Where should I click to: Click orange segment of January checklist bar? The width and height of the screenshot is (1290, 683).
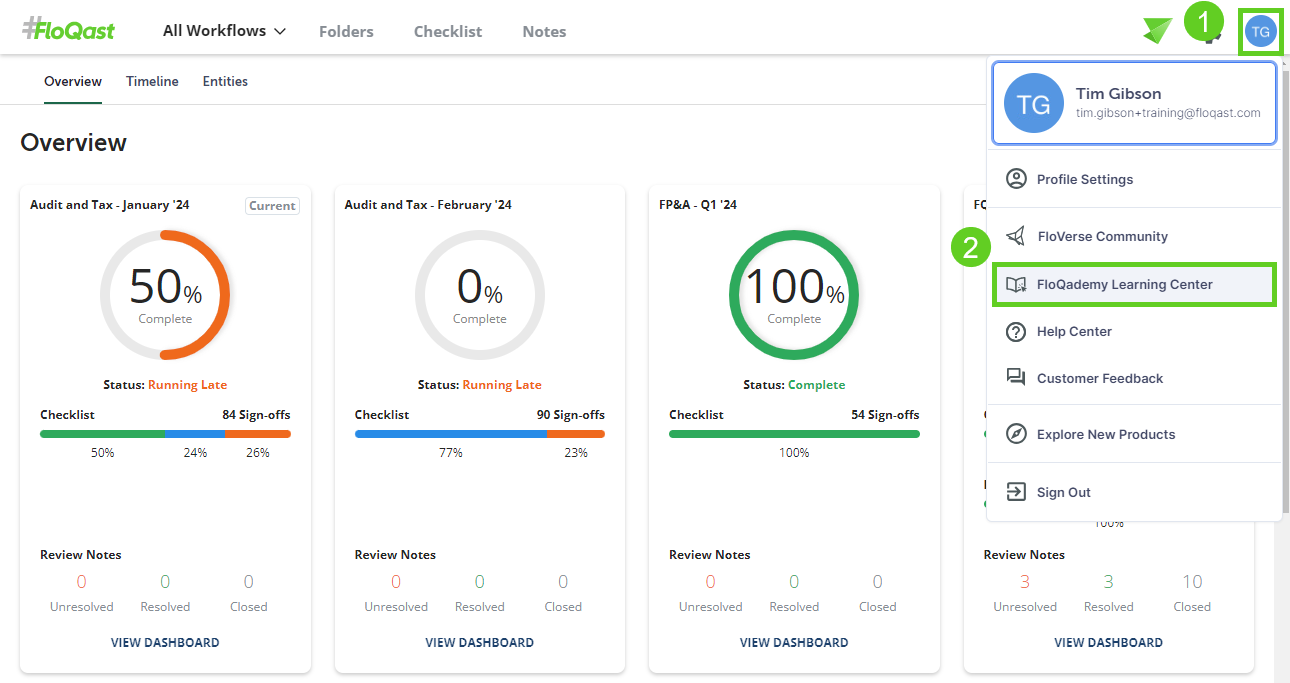tap(258, 434)
